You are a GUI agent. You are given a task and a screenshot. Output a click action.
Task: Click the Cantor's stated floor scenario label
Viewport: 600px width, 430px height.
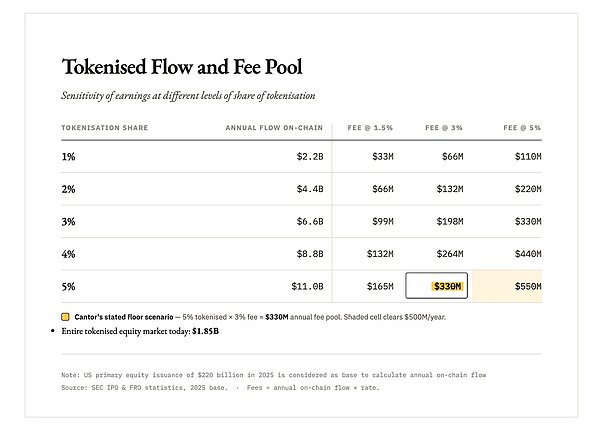coord(124,317)
